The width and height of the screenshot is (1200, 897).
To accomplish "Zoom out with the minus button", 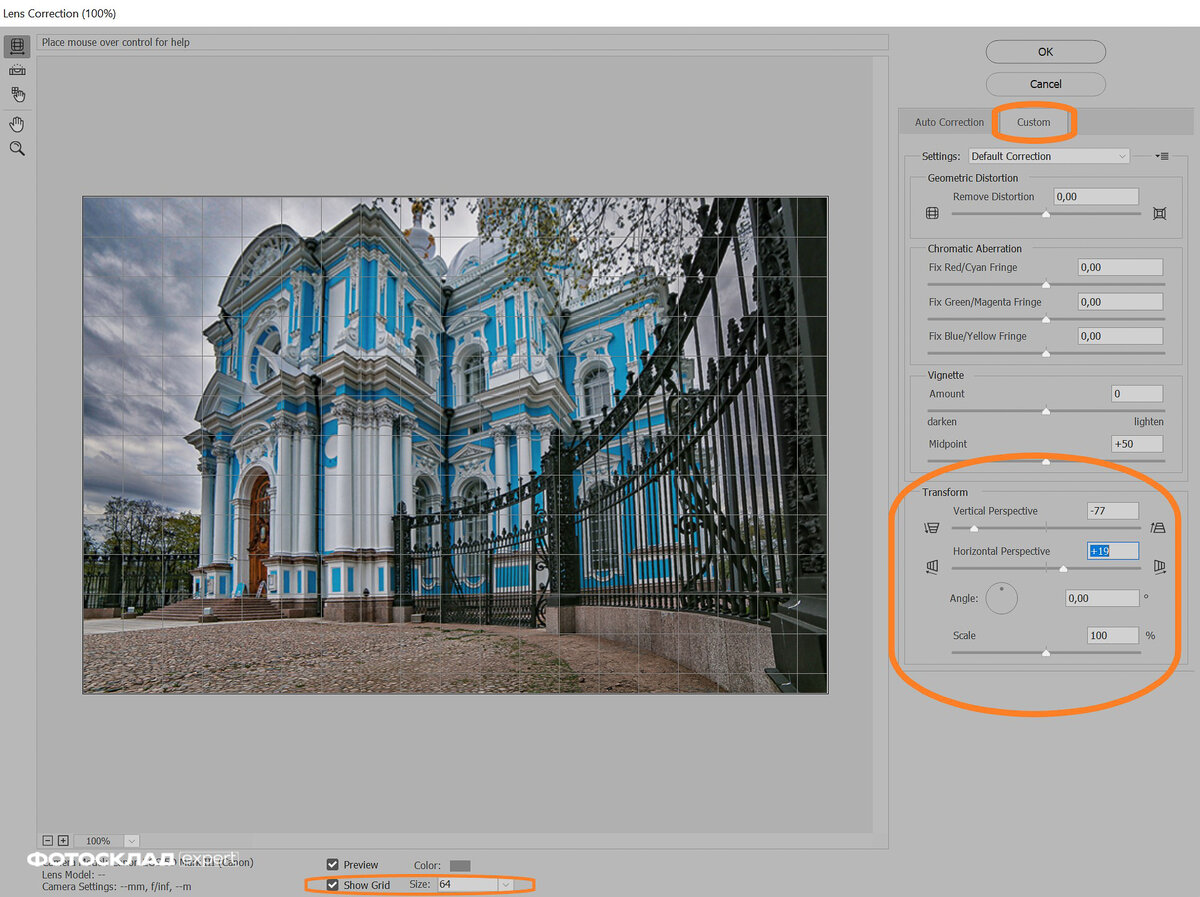I will pos(47,840).
